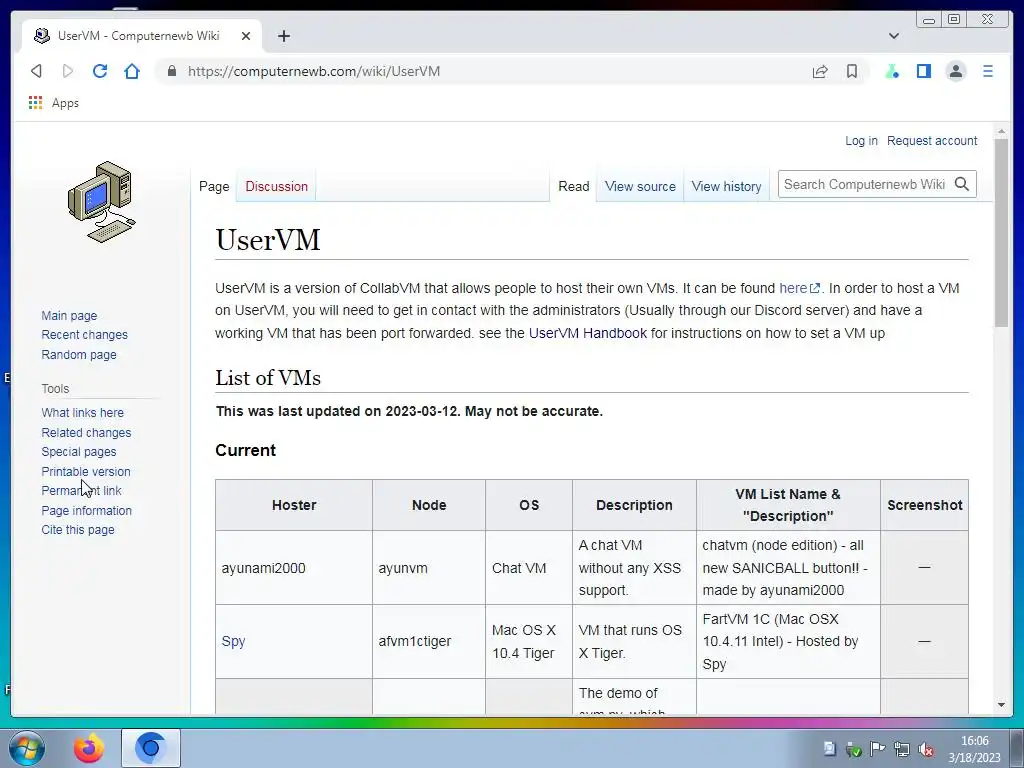Open Permanent link in Tools

81,490
